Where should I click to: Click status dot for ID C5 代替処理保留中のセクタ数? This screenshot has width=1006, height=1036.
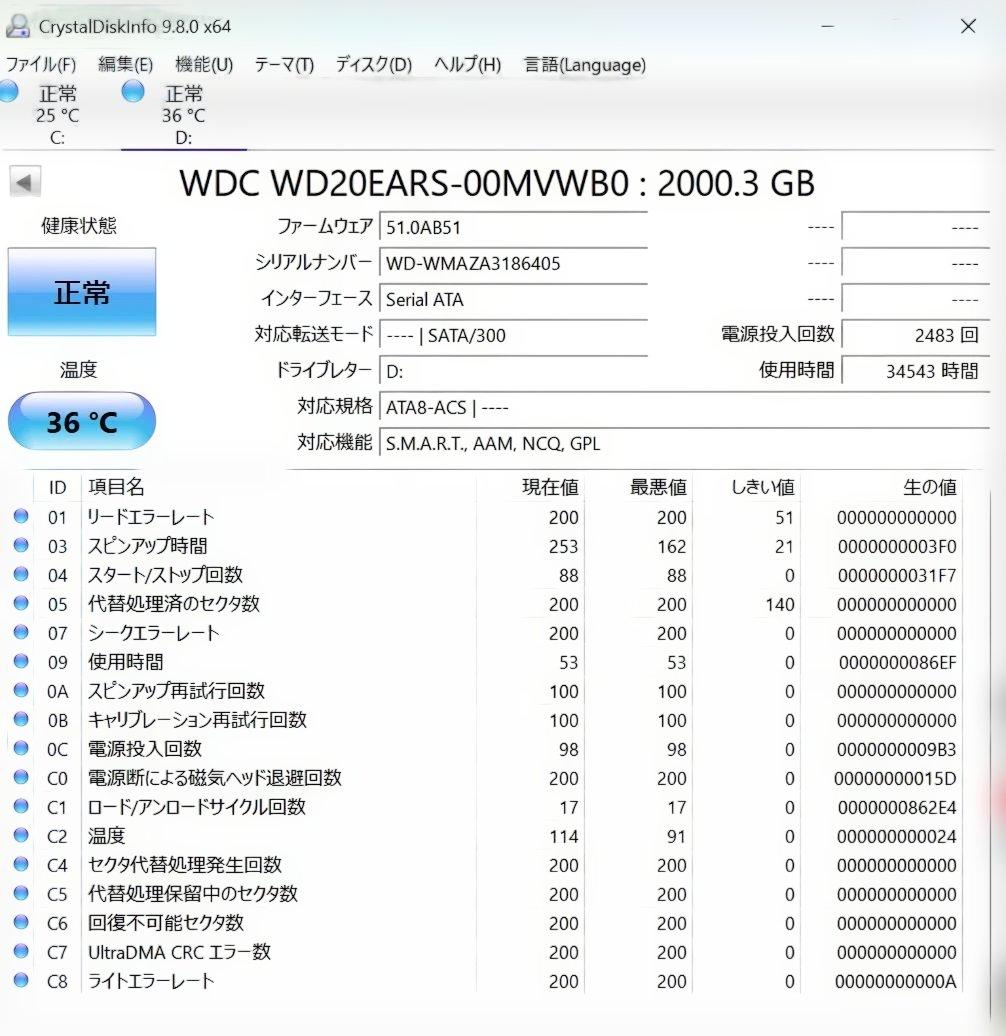(21, 893)
